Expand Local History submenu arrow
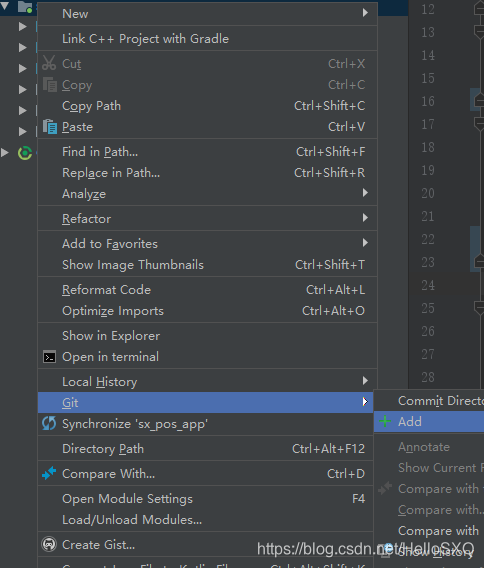 365,381
